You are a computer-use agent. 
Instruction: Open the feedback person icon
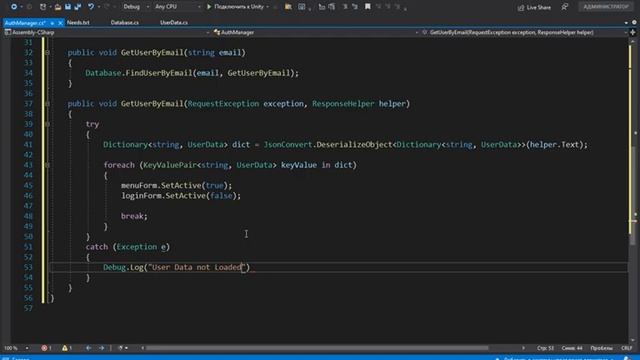(x=564, y=7)
